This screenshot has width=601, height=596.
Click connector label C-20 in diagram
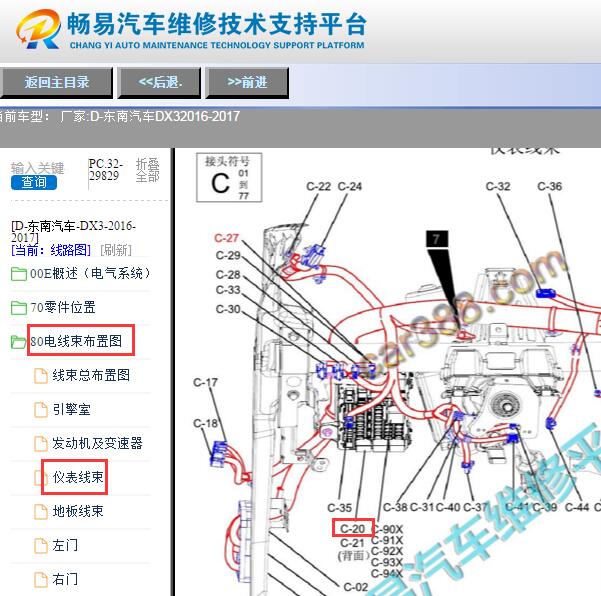(x=353, y=529)
